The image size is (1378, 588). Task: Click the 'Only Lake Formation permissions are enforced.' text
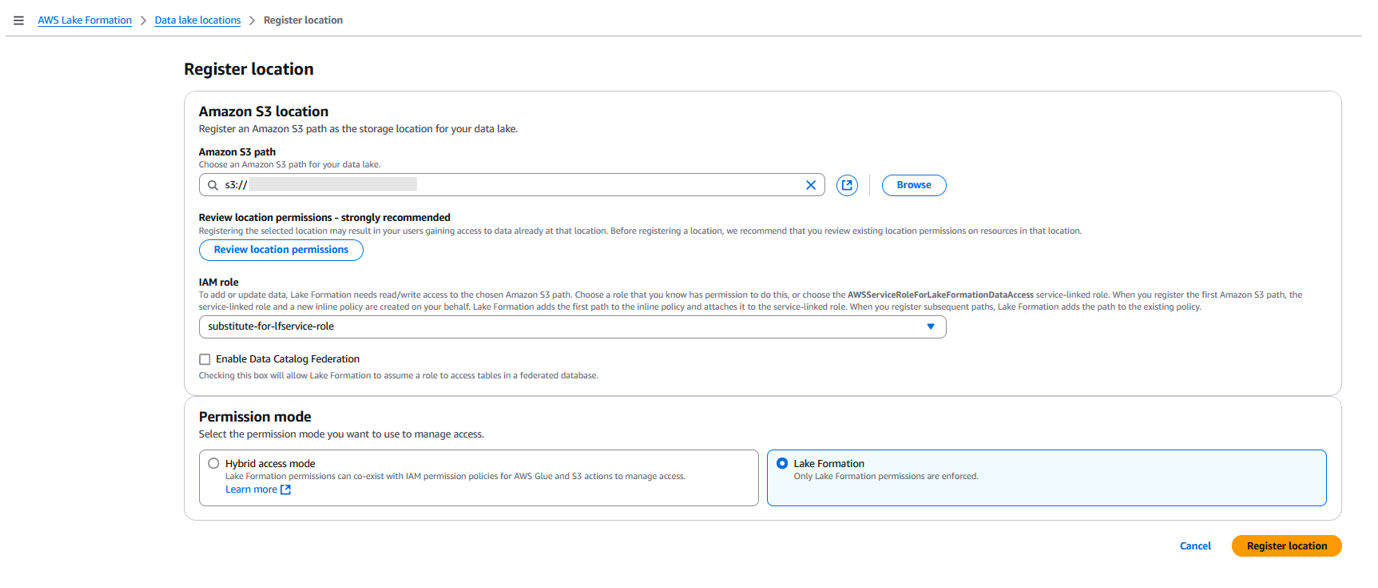886,476
